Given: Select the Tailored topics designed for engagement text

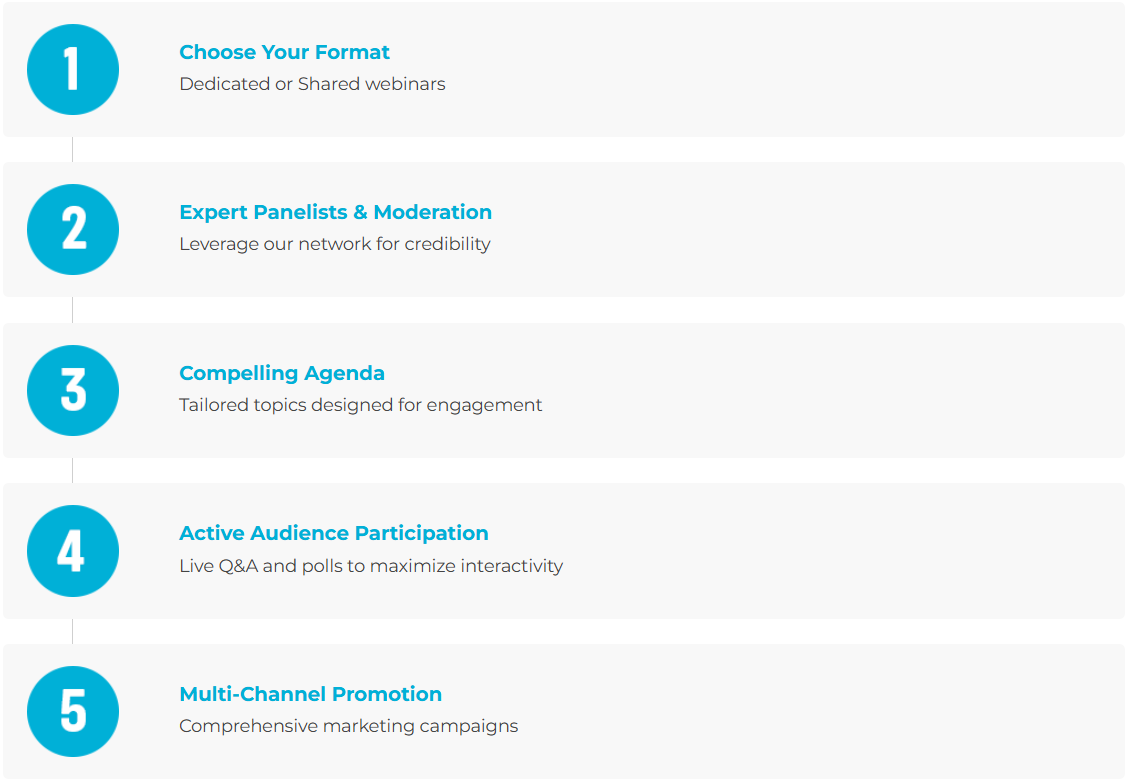Looking at the screenshot, I should (x=361, y=405).
